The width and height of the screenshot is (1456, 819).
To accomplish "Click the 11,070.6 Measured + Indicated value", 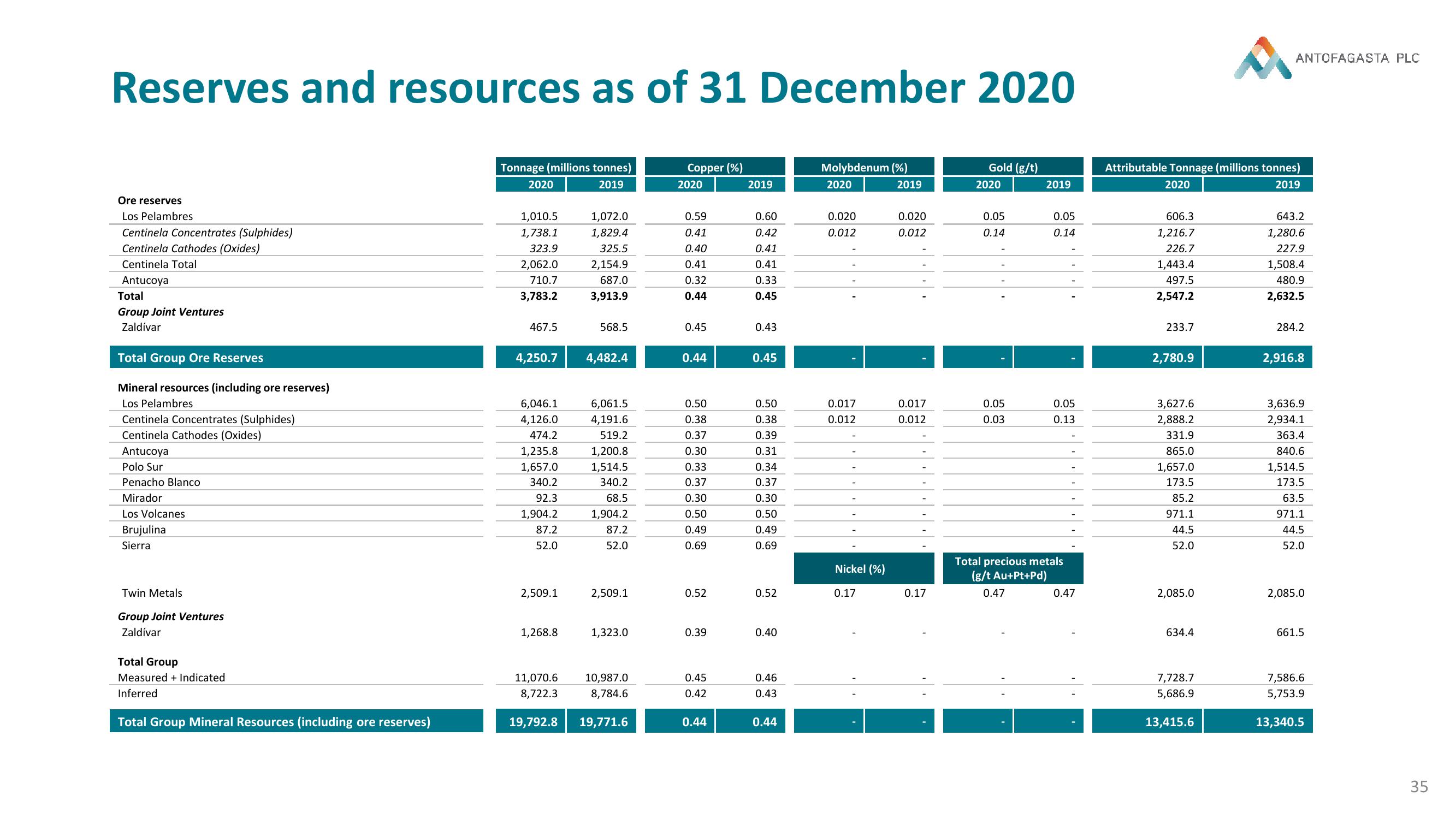I will coord(536,677).
